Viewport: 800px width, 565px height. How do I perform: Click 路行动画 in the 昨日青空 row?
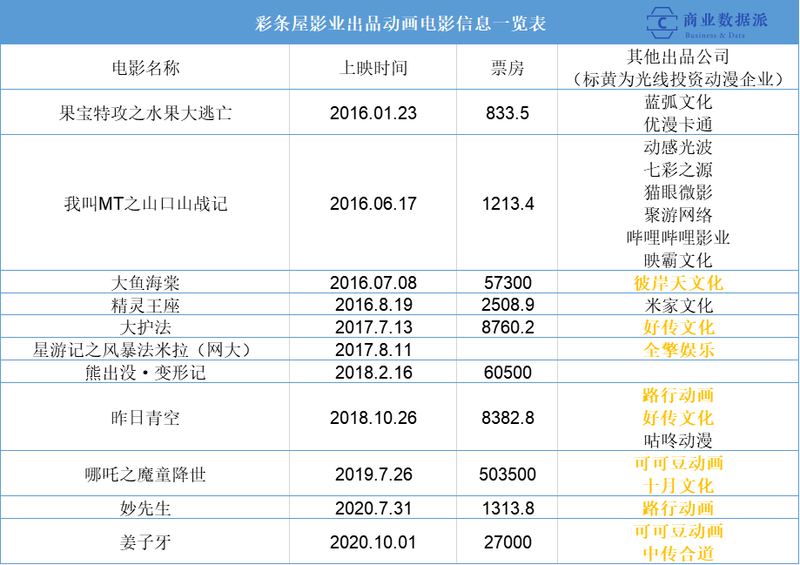[678, 396]
